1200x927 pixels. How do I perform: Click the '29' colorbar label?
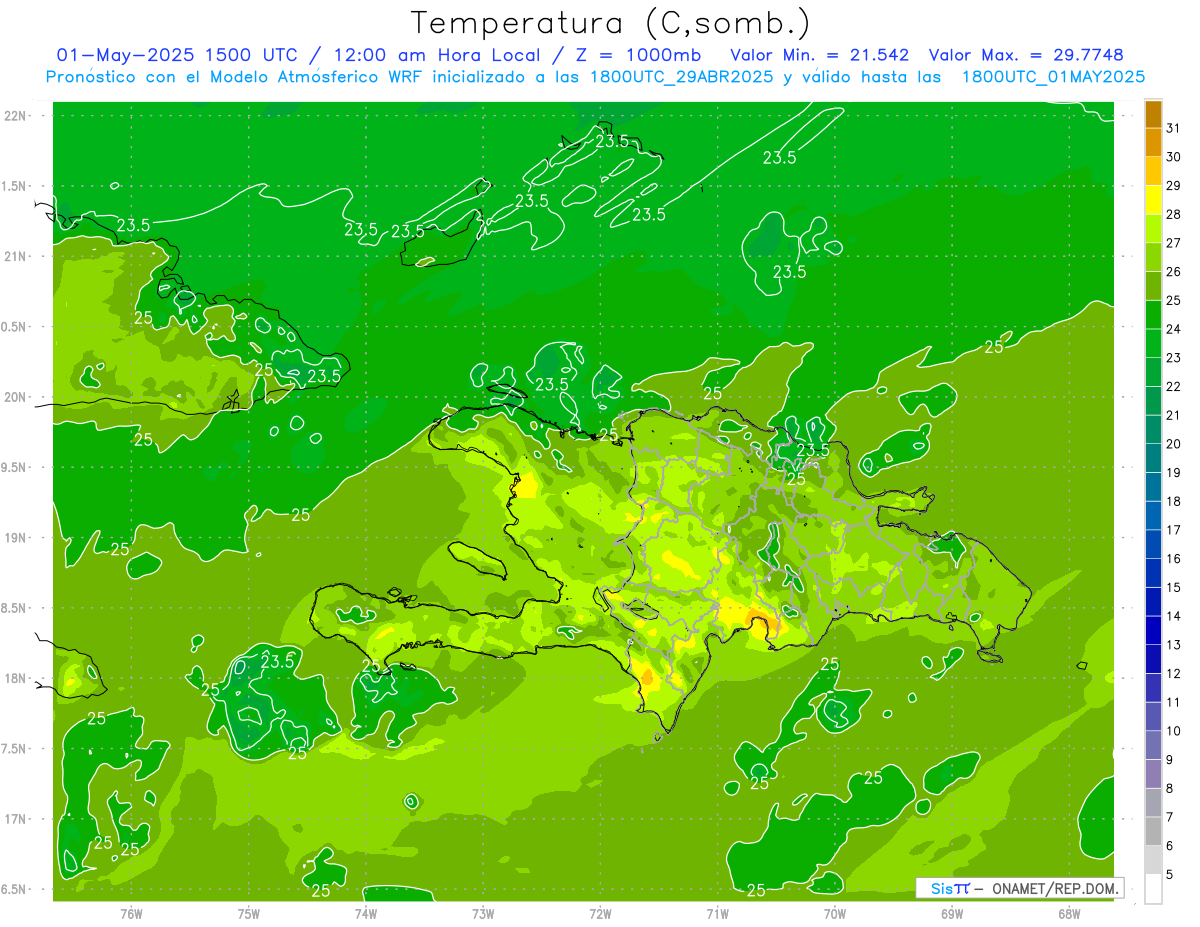coord(1174,185)
